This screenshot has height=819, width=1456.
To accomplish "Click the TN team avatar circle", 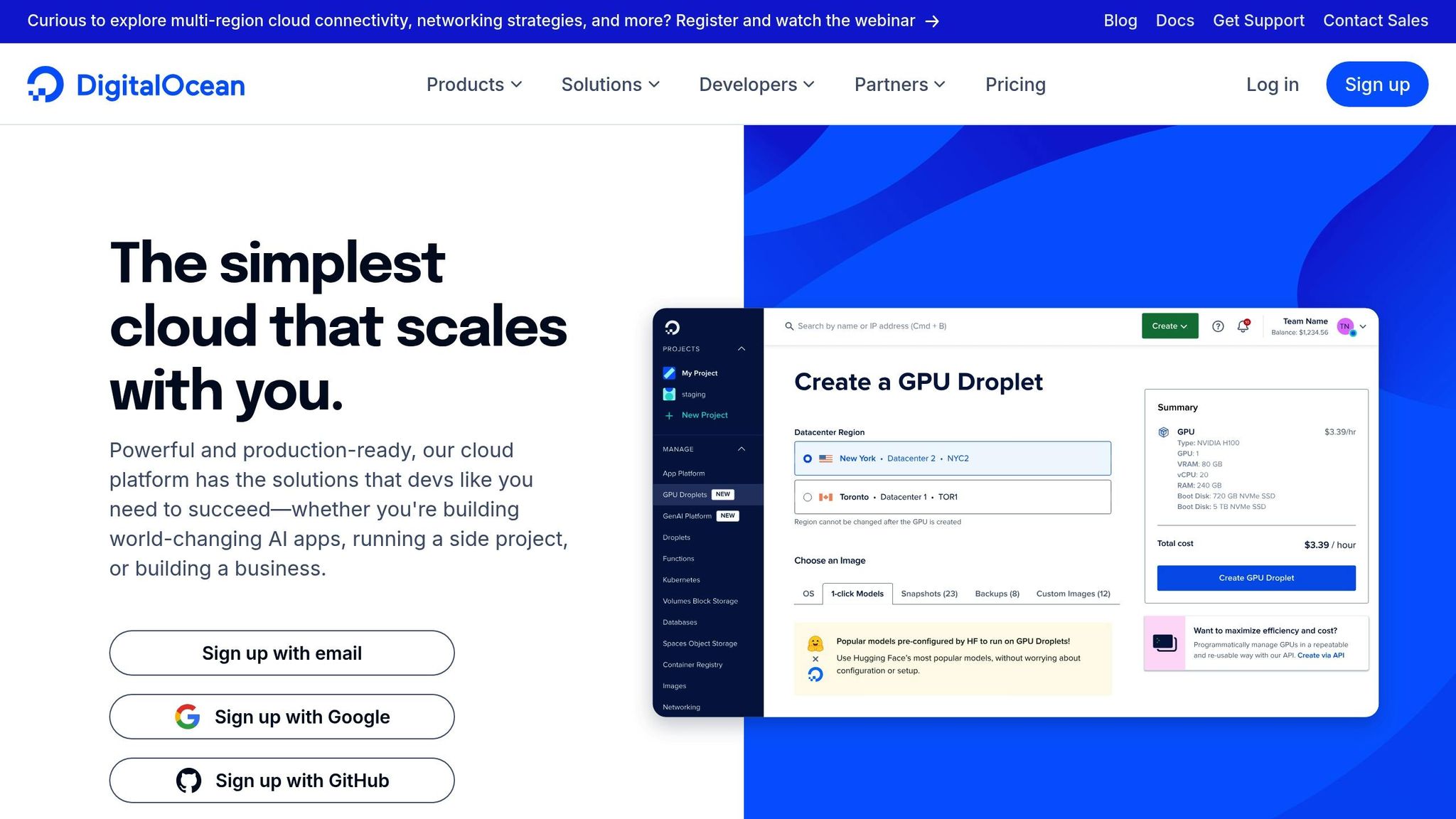I will [1344, 326].
